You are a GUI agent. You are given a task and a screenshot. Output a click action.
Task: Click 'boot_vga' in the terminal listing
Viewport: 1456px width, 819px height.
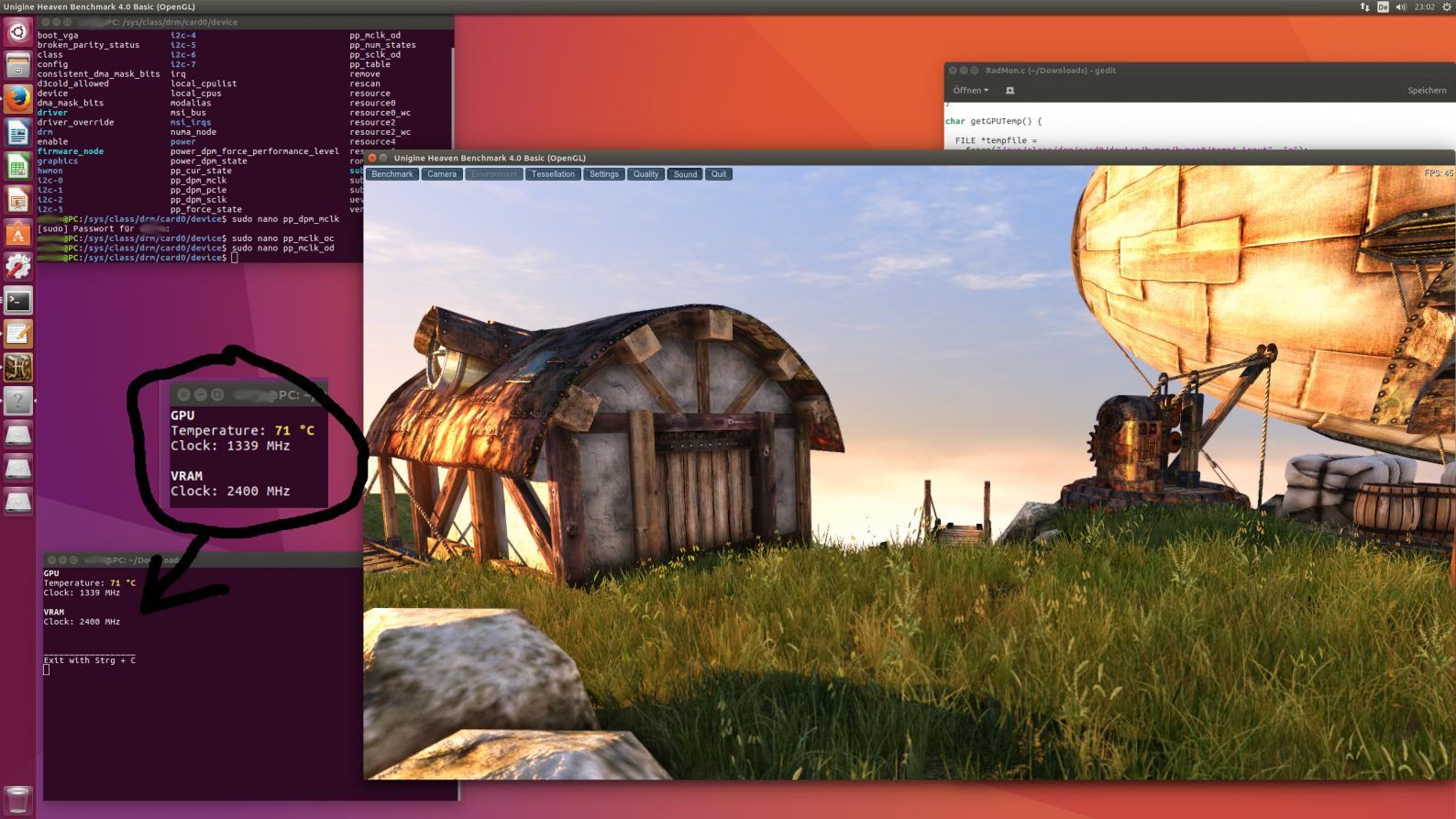pos(58,35)
